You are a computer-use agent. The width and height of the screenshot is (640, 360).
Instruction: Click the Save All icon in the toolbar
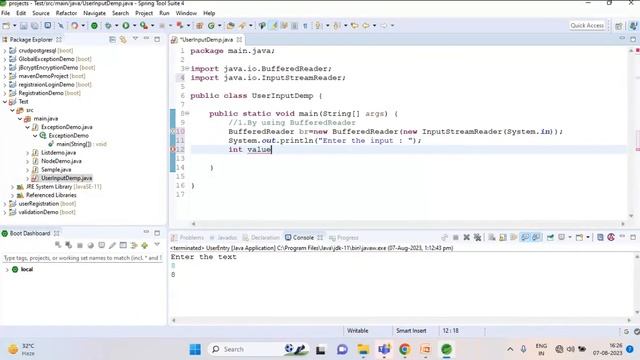click(x=35, y=26)
